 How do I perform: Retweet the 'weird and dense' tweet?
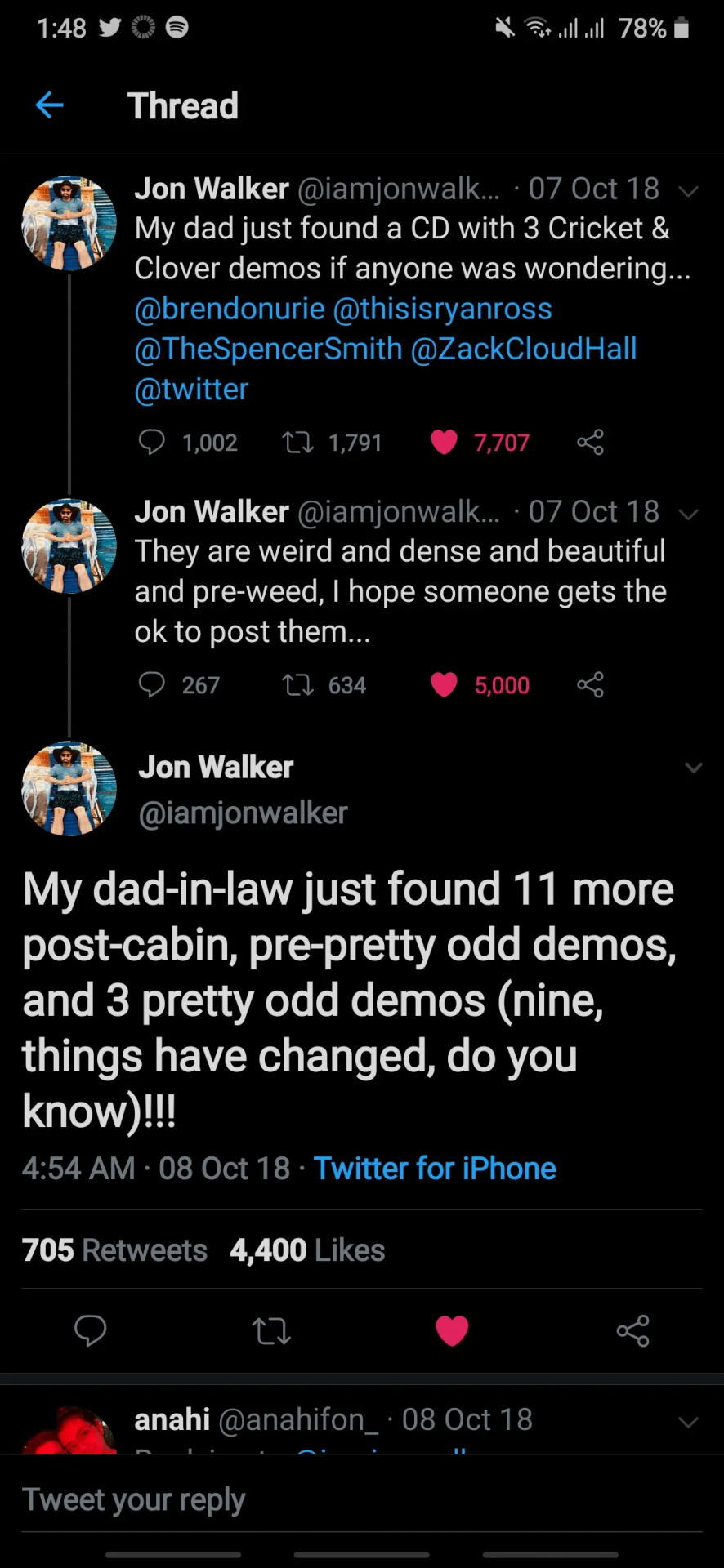[297, 684]
